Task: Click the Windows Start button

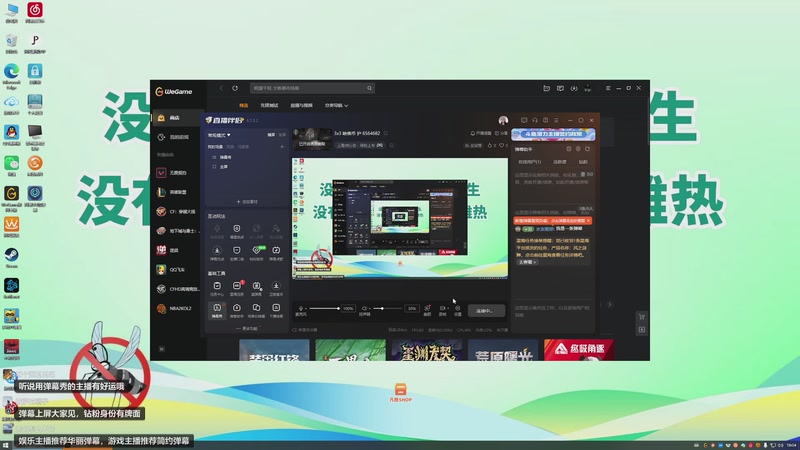Action: [6, 445]
